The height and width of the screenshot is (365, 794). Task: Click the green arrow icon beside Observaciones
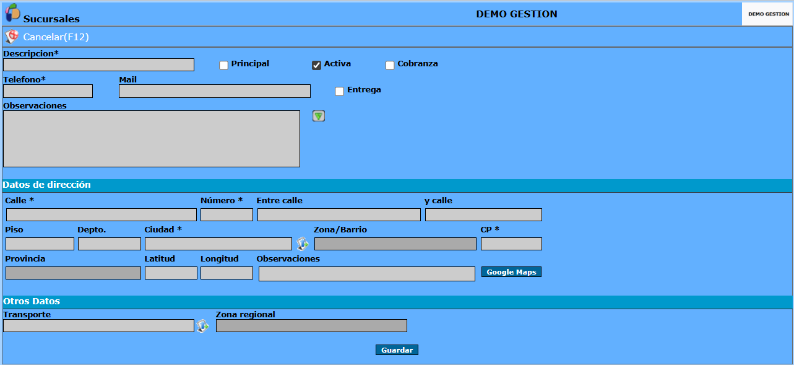[319, 116]
